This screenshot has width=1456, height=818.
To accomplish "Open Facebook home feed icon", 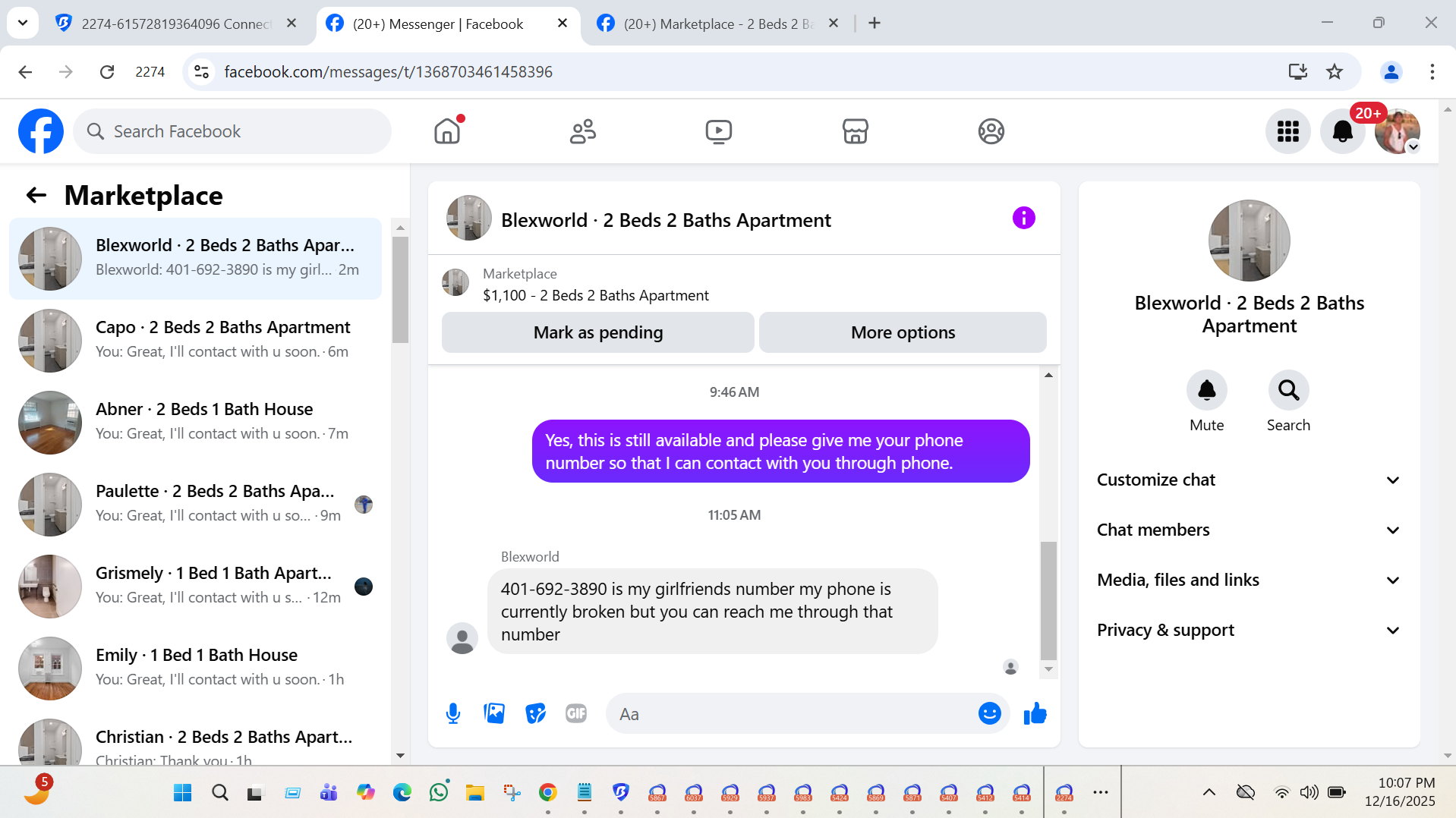I will click(447, 131).
